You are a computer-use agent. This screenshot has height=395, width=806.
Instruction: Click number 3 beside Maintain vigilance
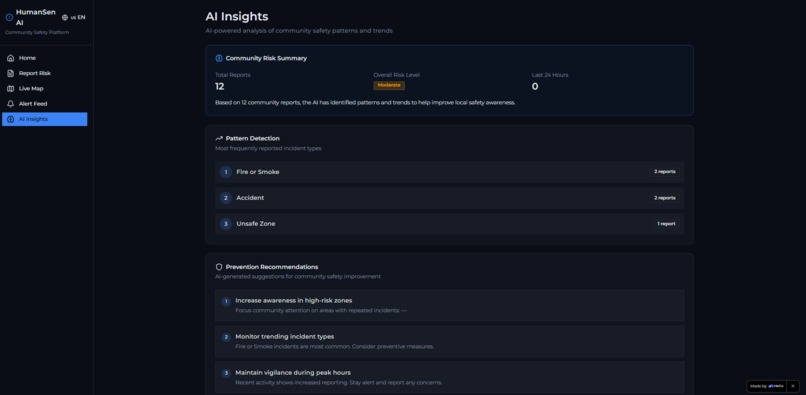pyautogui.click(x=226, y=373)
